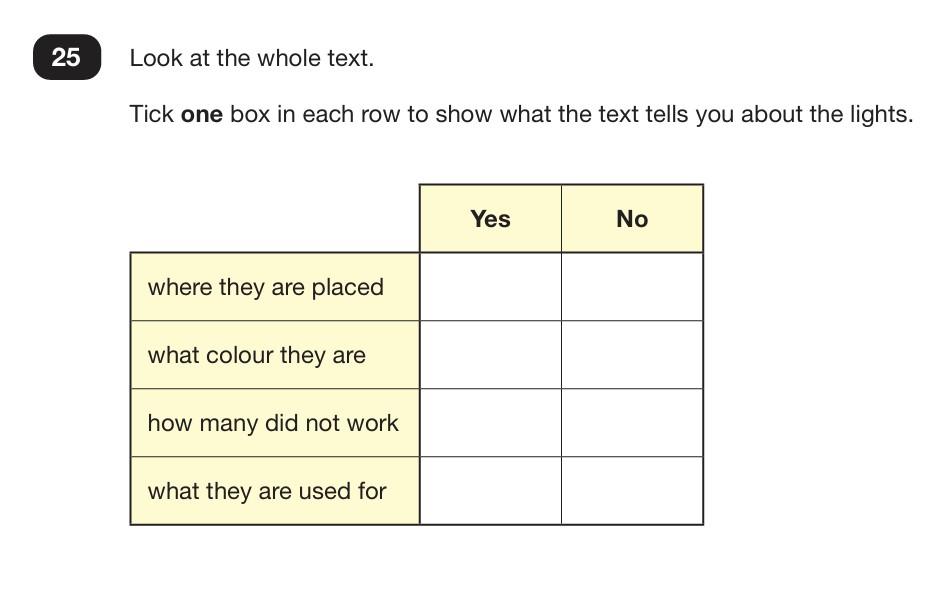The image size is (934, 610).
Task: Click the word 'Tick' starting the instruction
Action: [152, 114]
